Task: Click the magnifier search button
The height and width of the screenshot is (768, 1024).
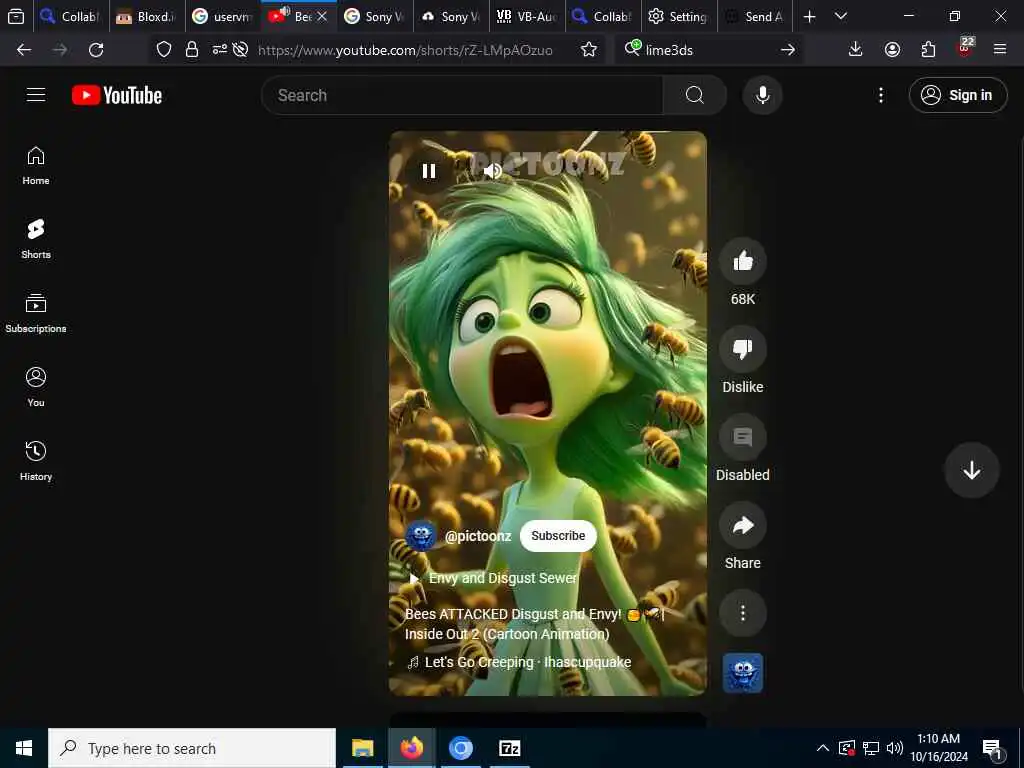Action: coord(695,95)
